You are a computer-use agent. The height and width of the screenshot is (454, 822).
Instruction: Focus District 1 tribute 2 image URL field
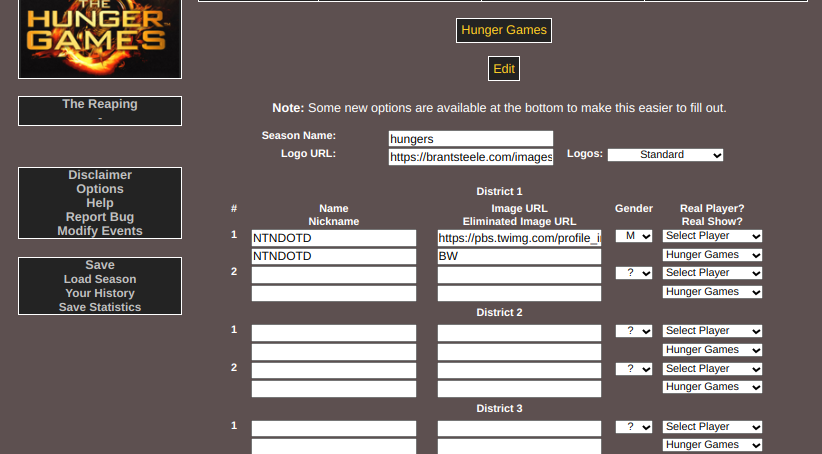(520, 275)
